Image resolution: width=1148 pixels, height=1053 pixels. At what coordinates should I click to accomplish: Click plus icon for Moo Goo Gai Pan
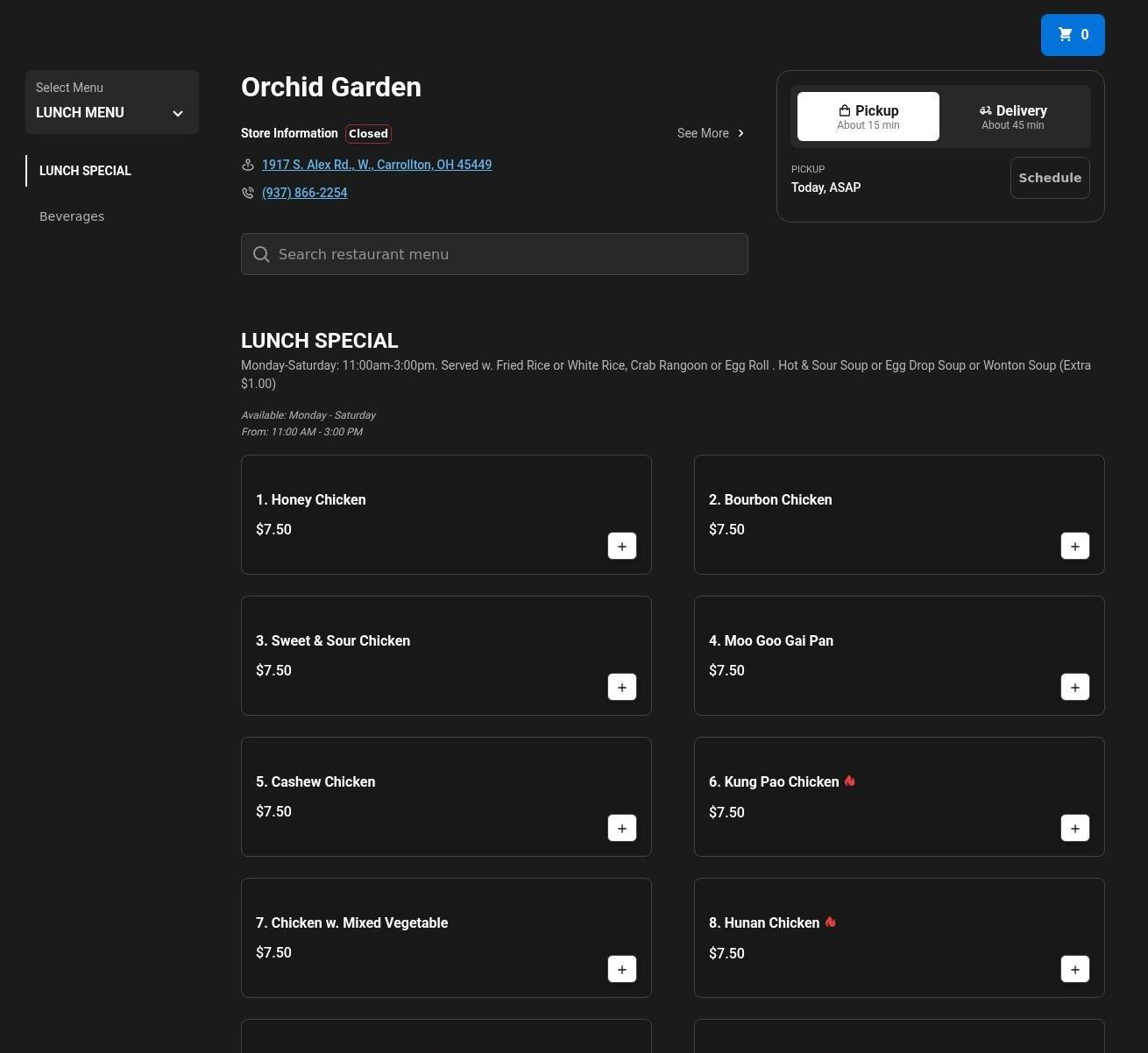point(1074,687)
